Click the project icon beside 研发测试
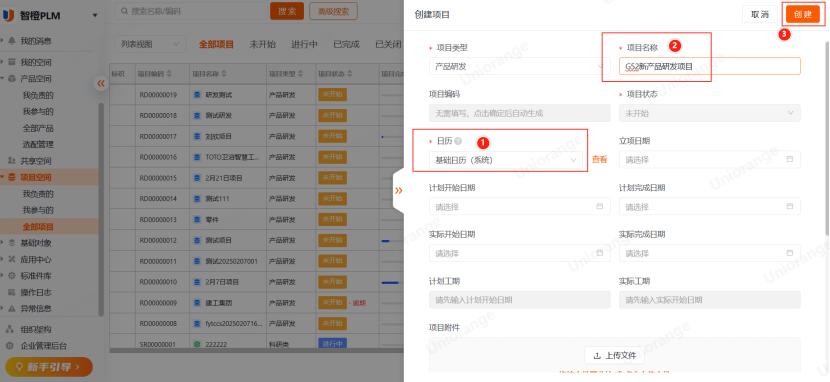 coord(197,95)
